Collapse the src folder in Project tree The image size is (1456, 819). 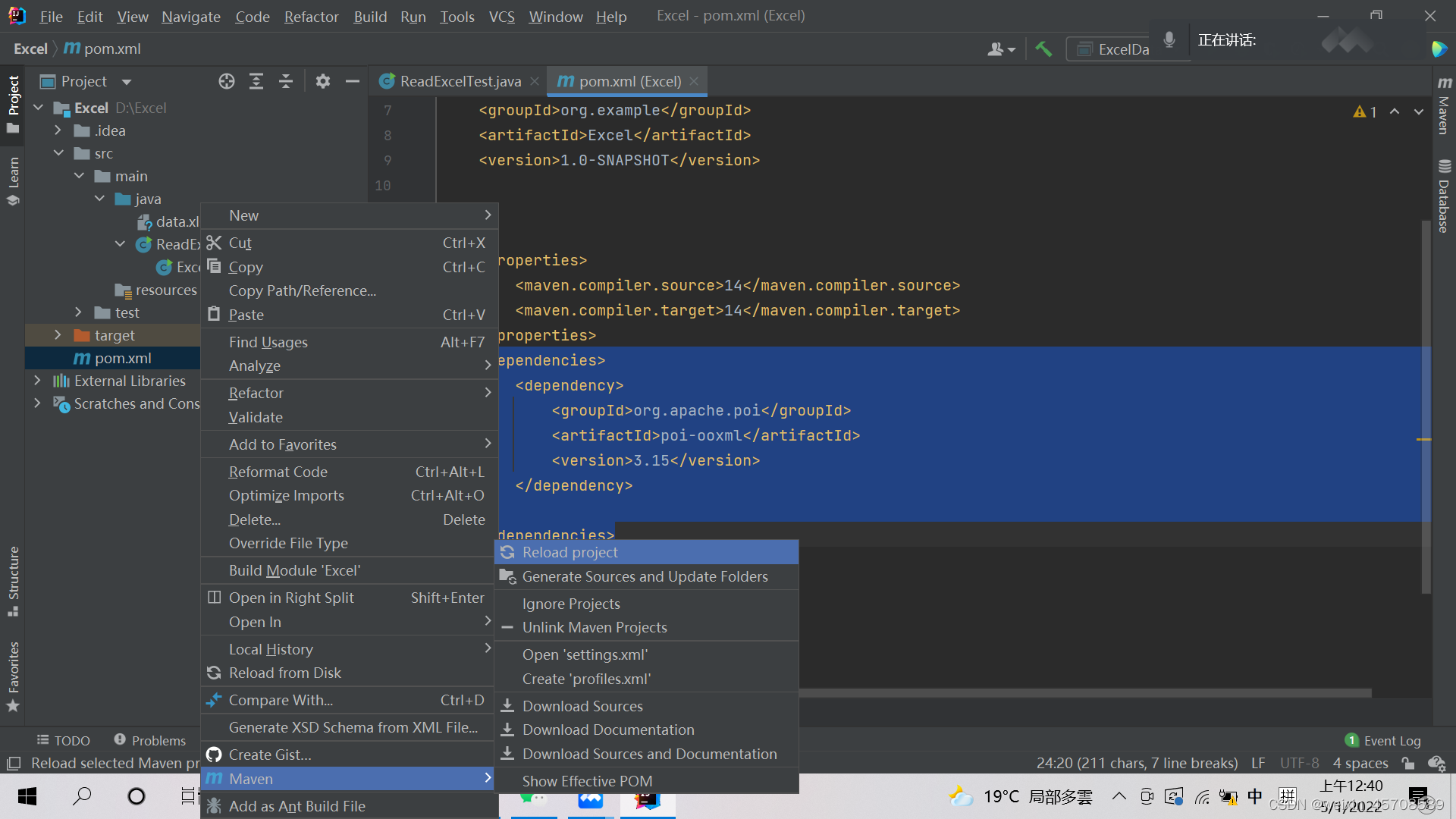59,153
